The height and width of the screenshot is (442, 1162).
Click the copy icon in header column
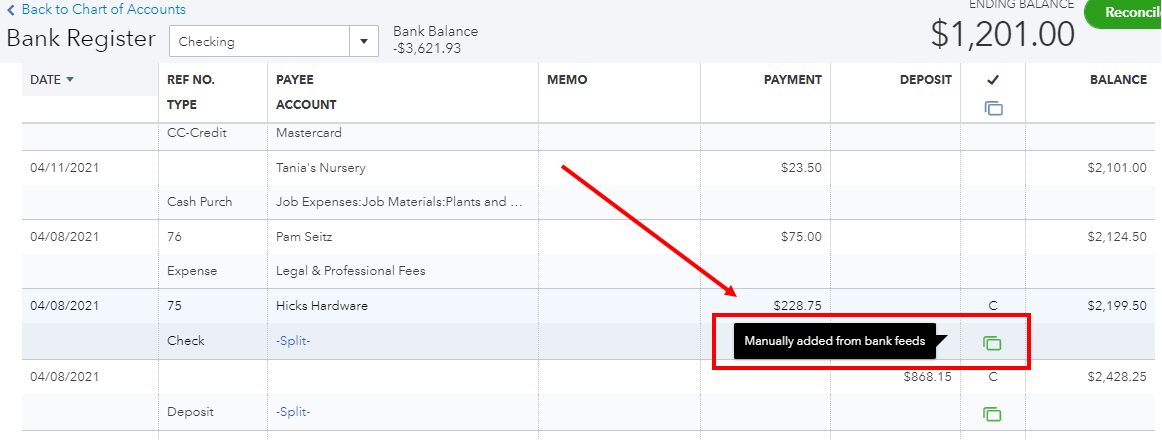coord(993,108)
